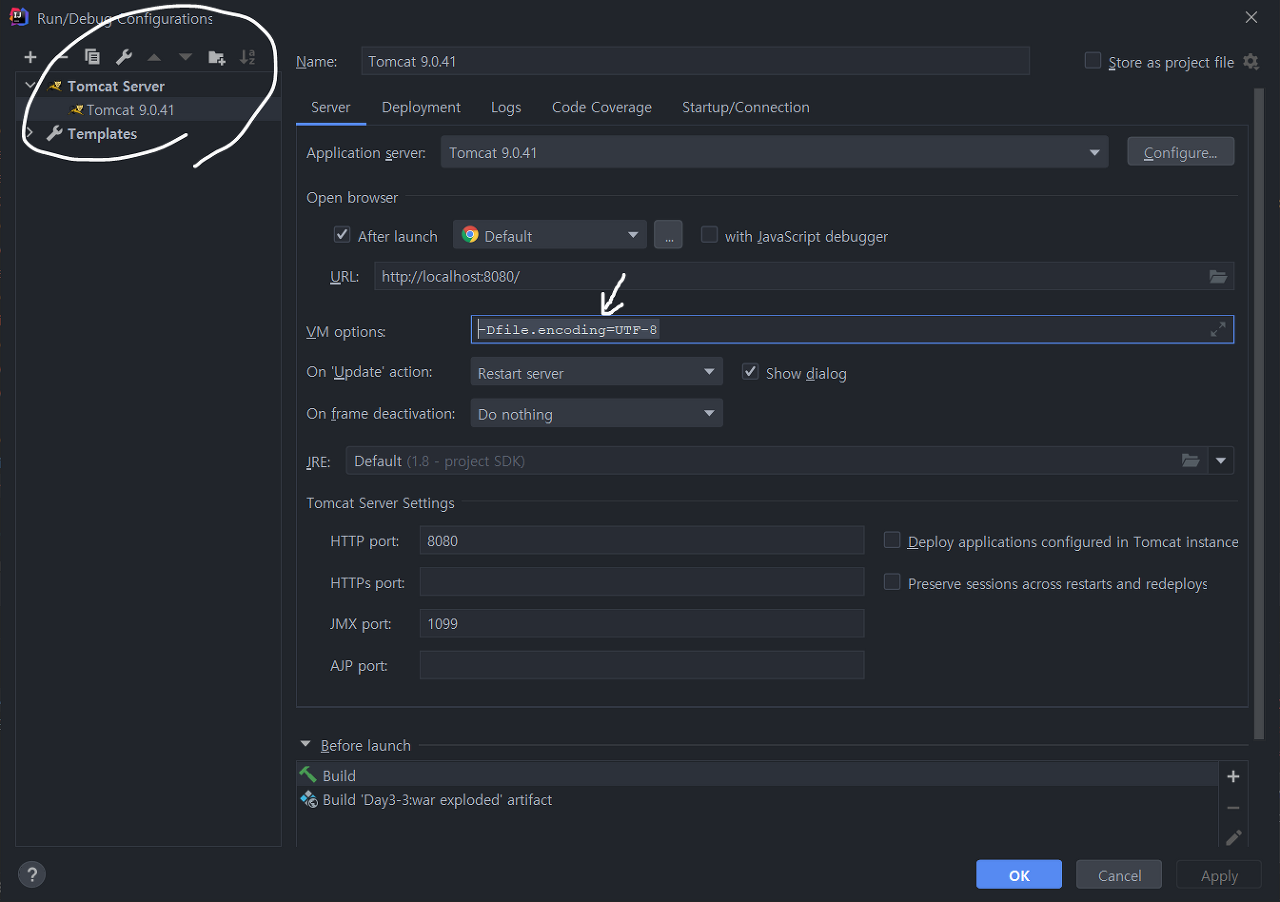1280x902 pixels.
Task: Select the Build hammer task row
Action: 757,775
